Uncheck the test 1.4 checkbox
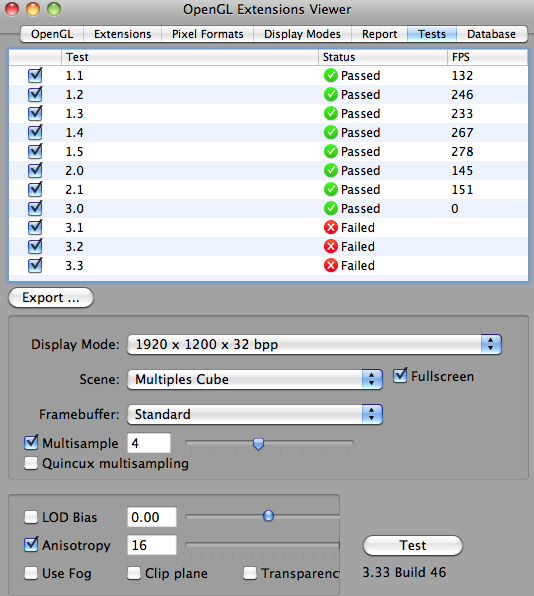534x596 pixels. coord(35,132)
